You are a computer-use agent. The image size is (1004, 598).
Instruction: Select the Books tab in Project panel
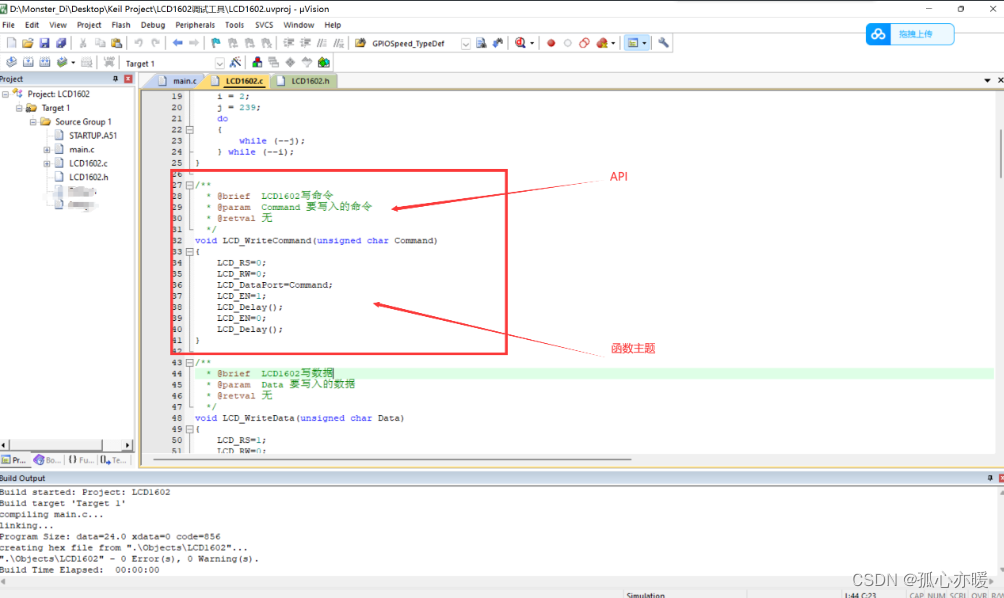click(47, 460)
